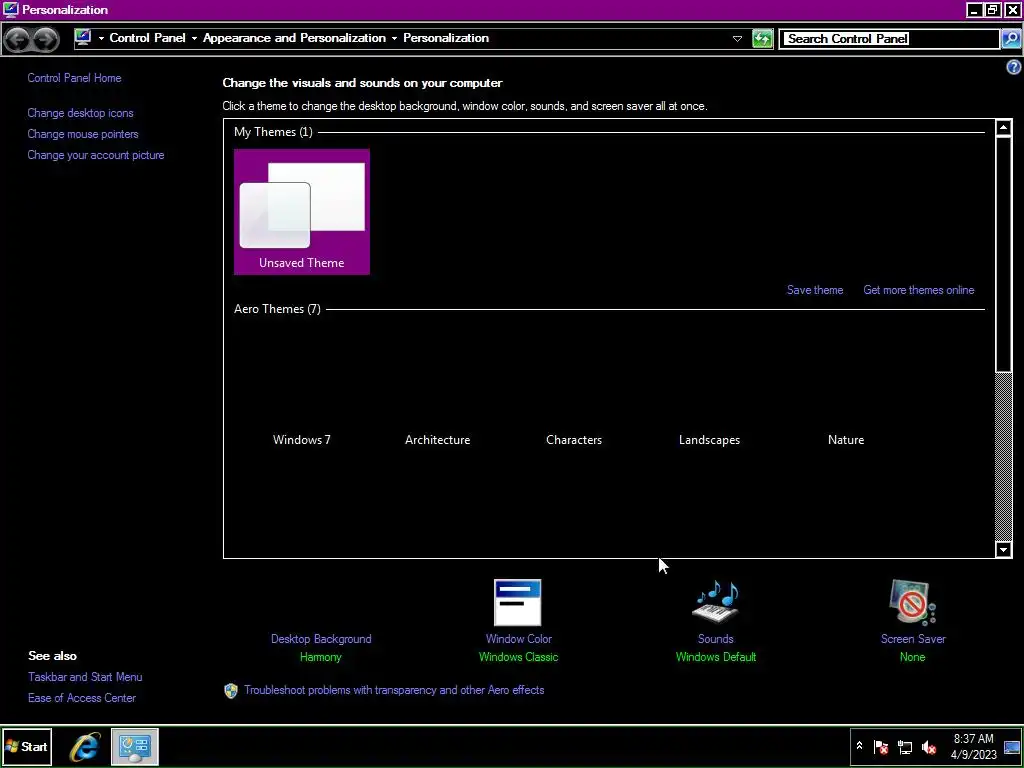Image resolution: width=1024 pixels, height=768 pixels.
Task: Click the green Refresh button
Action: coord(762,39)
